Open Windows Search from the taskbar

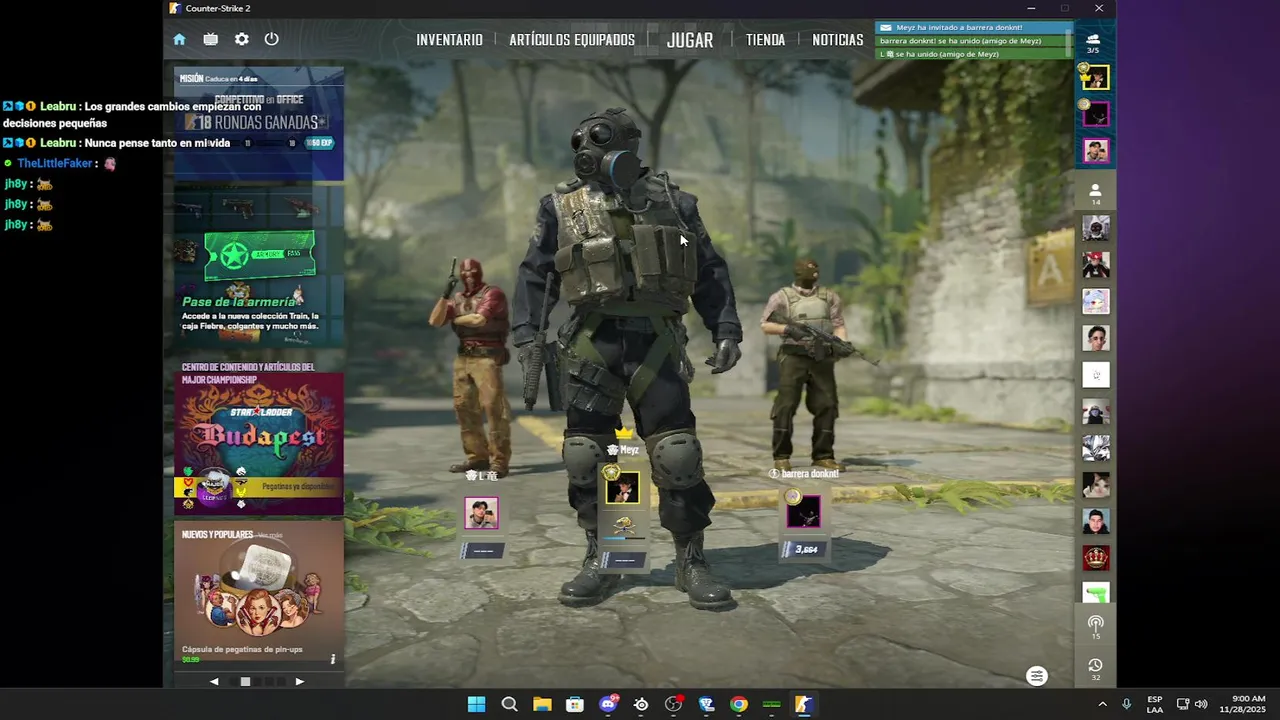[509, 704]
